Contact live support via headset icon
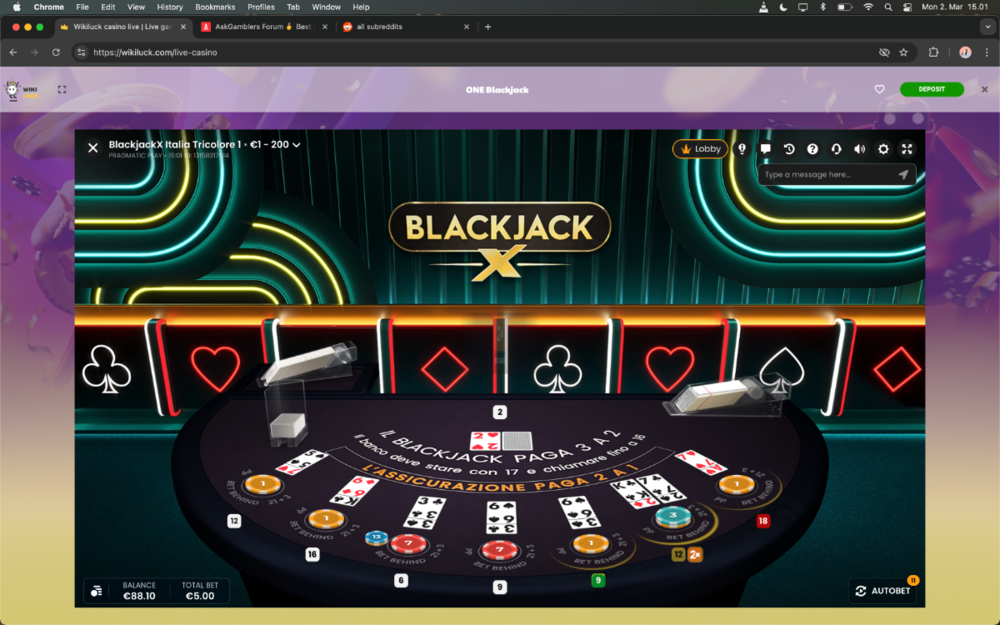Screen dimensions: 1000x625 pyautogui.click(x=836, y=149)
